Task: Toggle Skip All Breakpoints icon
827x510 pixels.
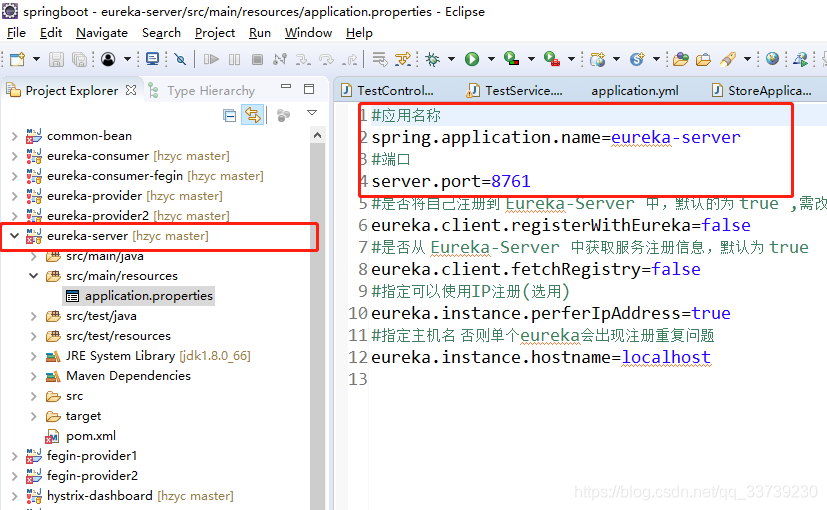Action: pos(180,59)
